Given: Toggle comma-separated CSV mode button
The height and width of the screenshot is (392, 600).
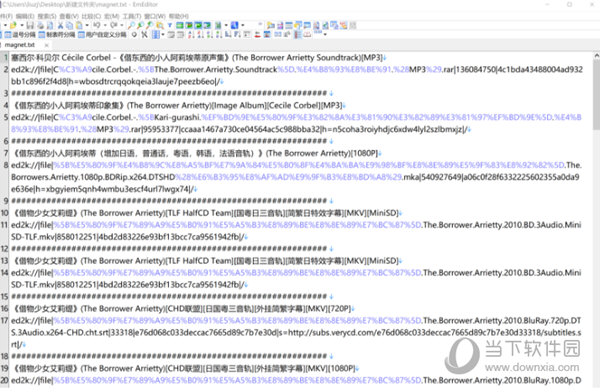Looking at the screenshot, I should click(x=20, y=34).
